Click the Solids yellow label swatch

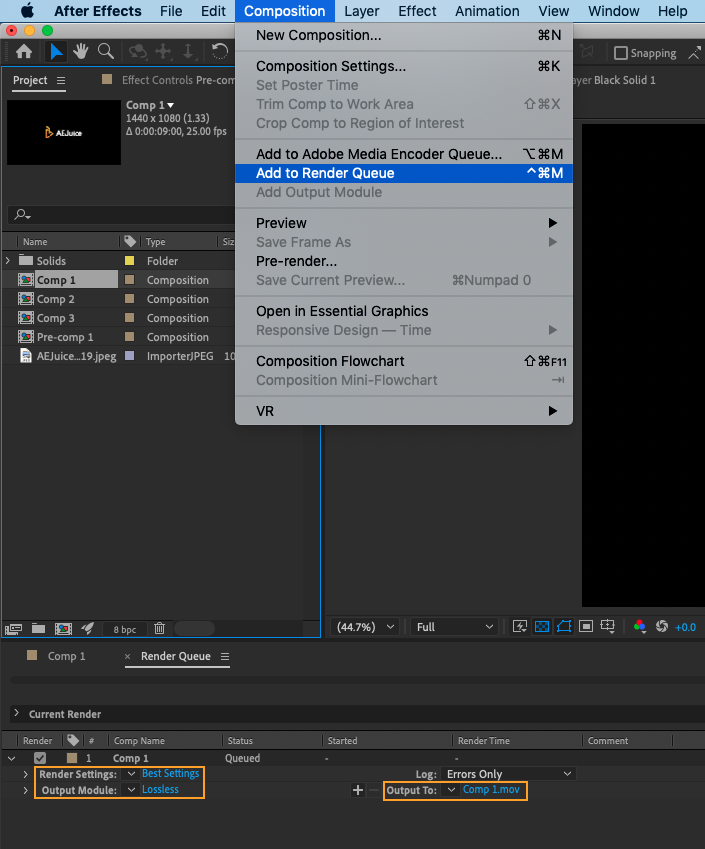129,260
